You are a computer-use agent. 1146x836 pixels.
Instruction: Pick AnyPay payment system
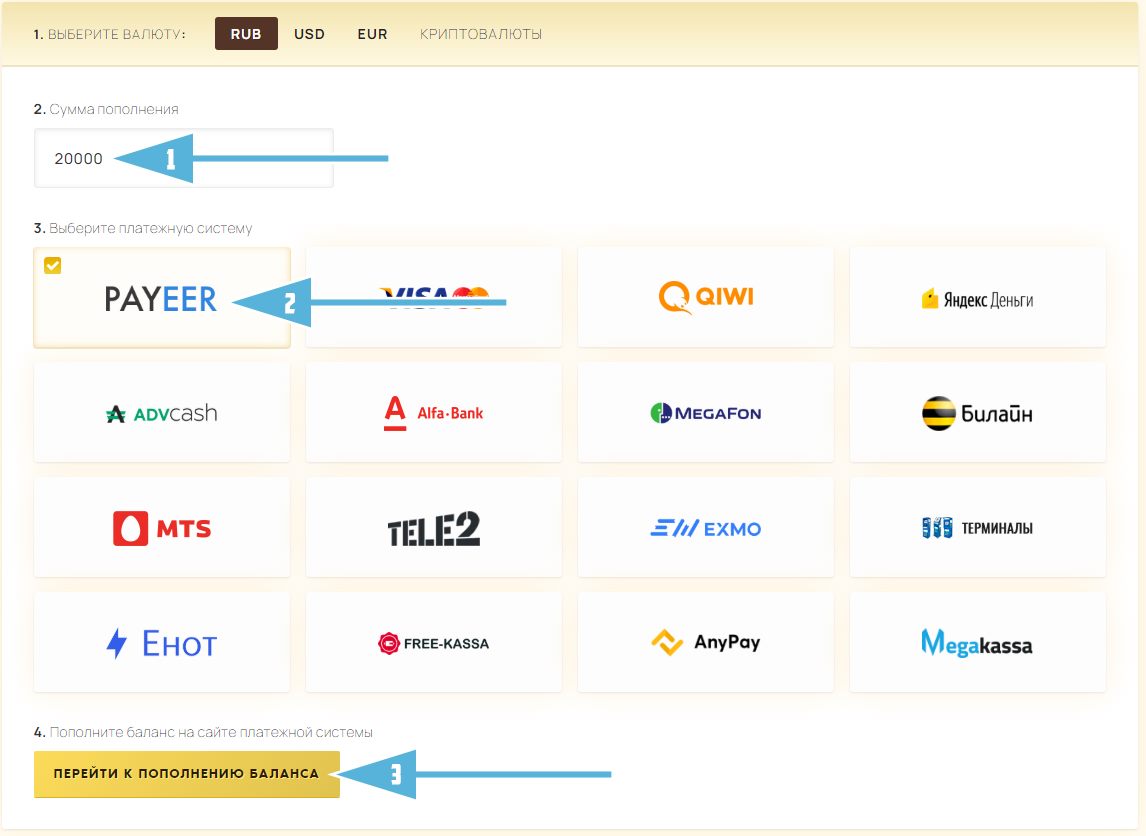tap(705, 642)
